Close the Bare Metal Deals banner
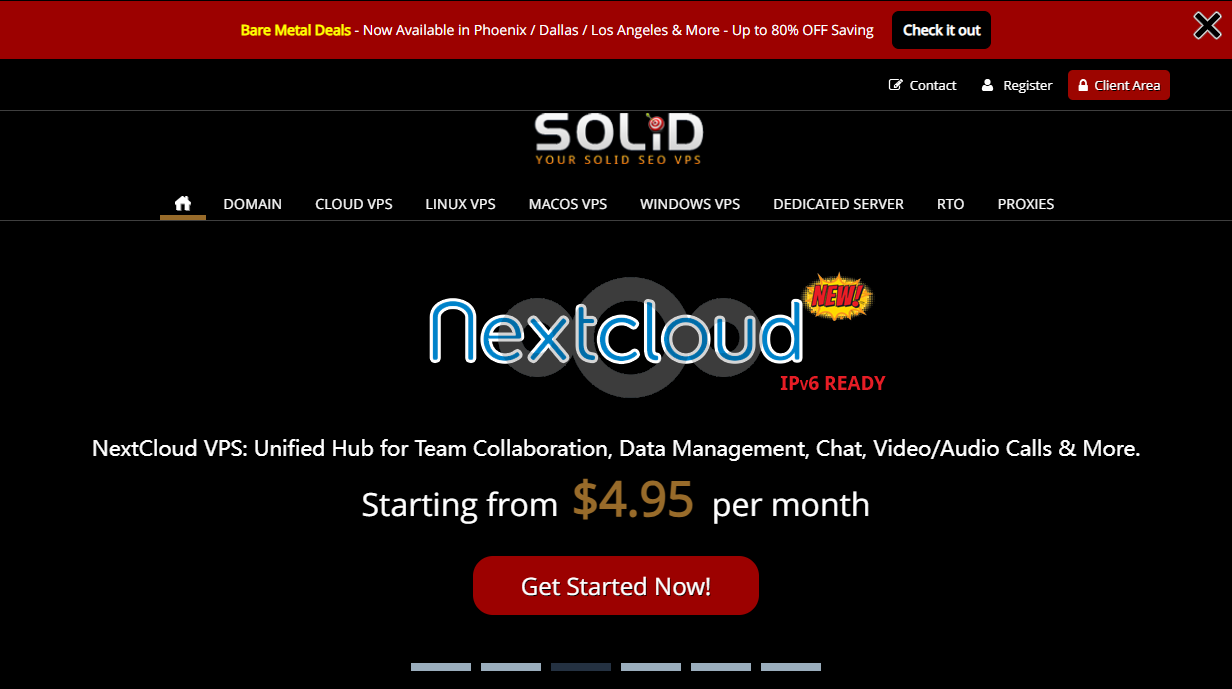This screenshot has width=1232, height=689. coord(1207,27)
